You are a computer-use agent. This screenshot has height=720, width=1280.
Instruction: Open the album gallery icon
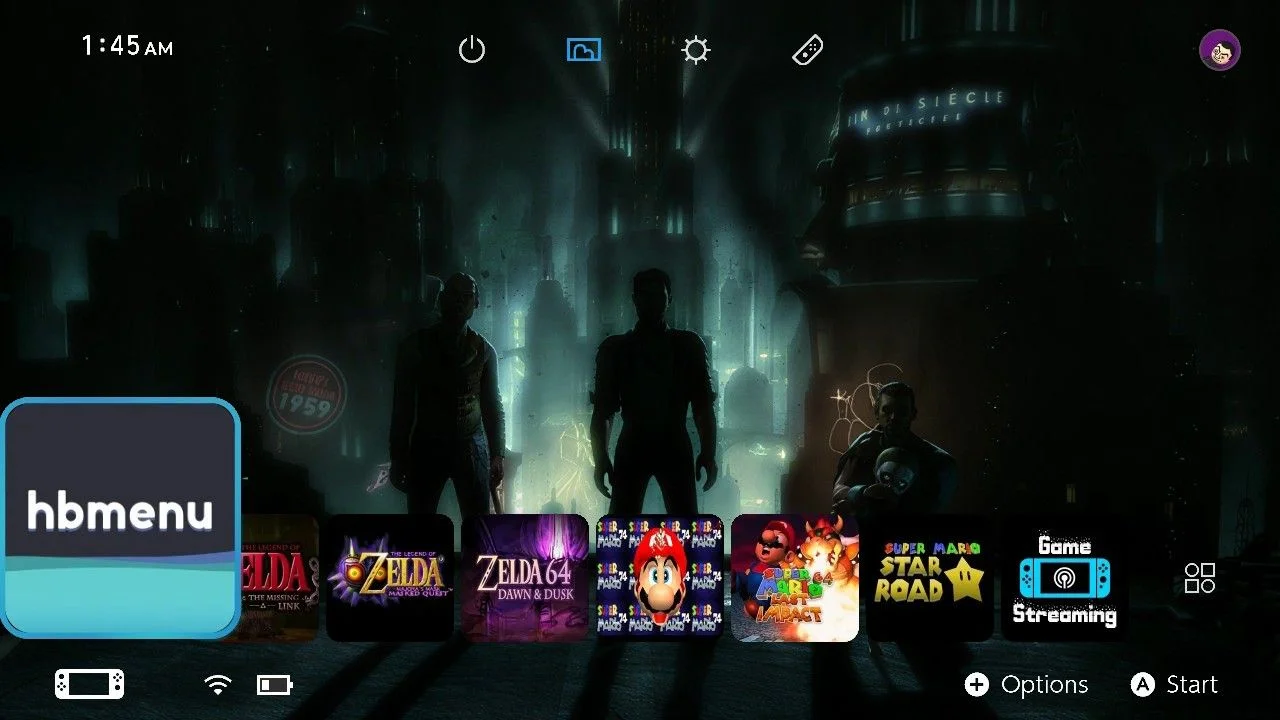point(584,49)
